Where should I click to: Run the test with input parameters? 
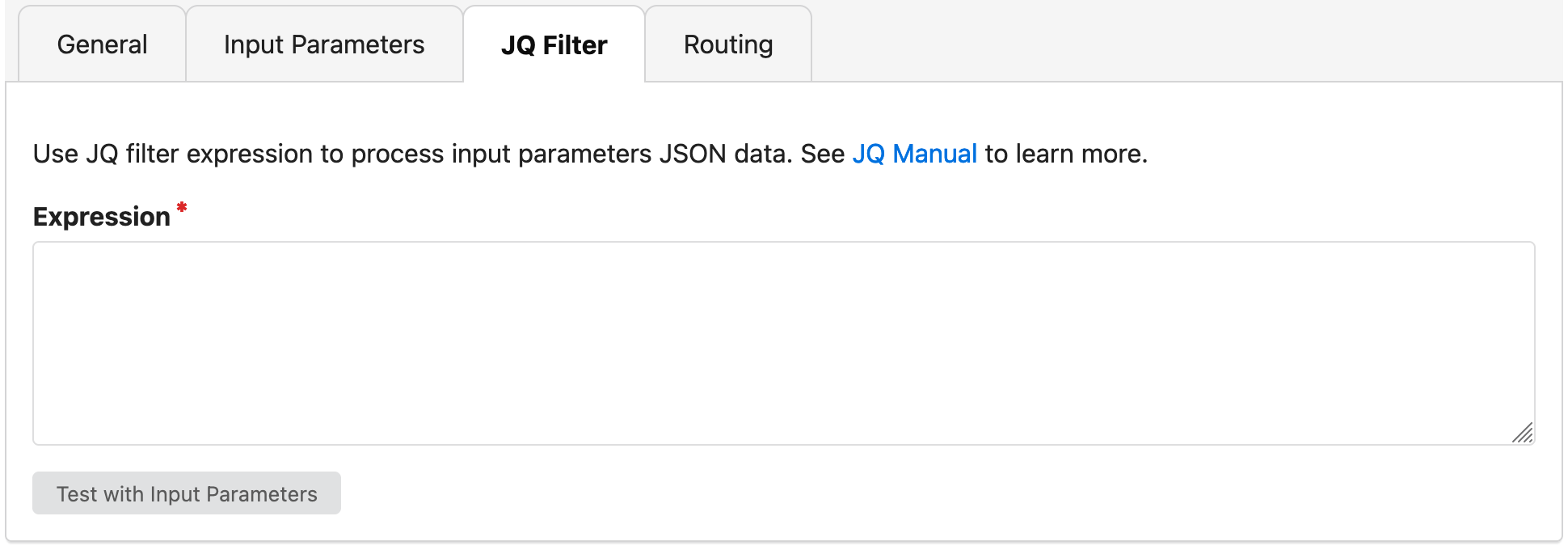tap(187, 493)
